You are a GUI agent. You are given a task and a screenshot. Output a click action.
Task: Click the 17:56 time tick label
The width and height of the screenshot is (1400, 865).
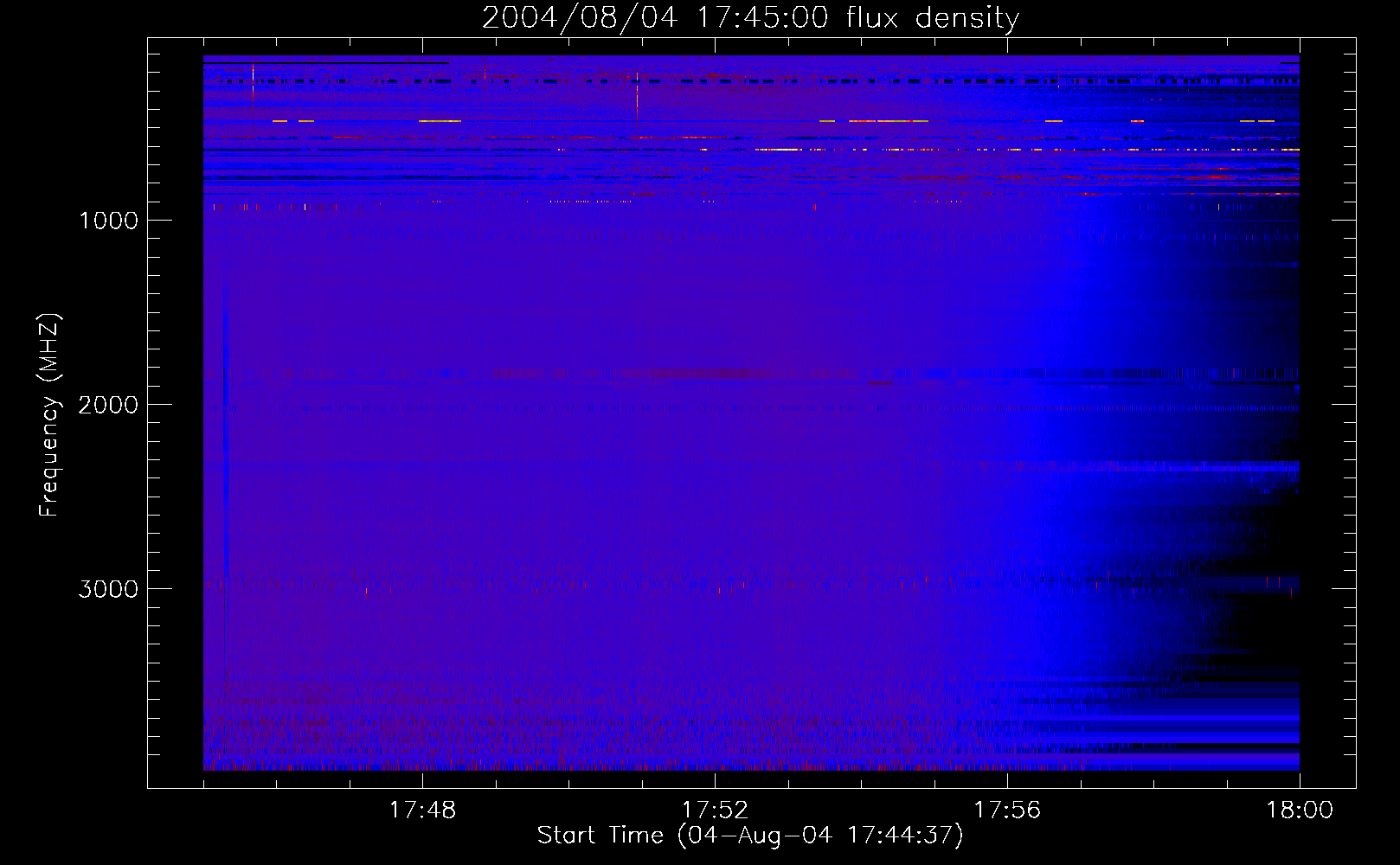1007,811
